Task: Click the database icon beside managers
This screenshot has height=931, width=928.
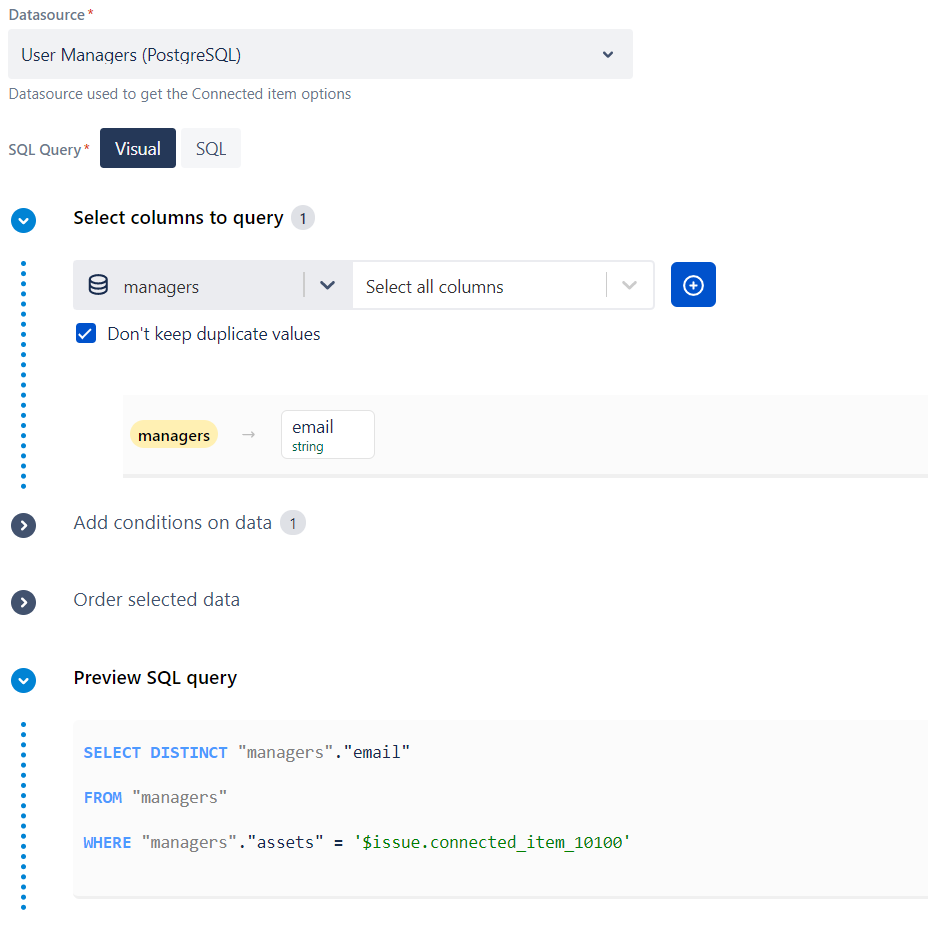Action: [98, 286]
